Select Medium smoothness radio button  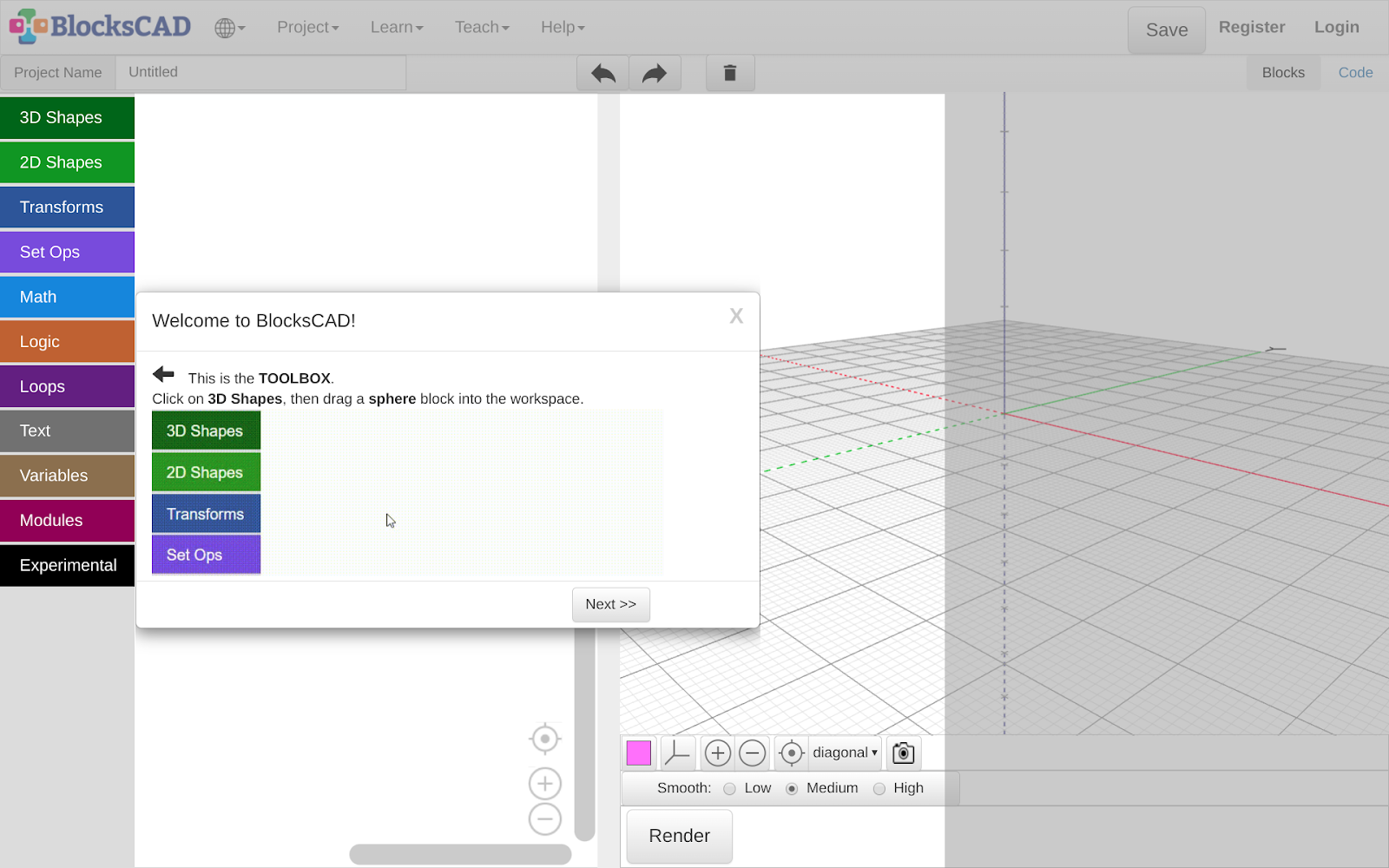pos(792,789)
